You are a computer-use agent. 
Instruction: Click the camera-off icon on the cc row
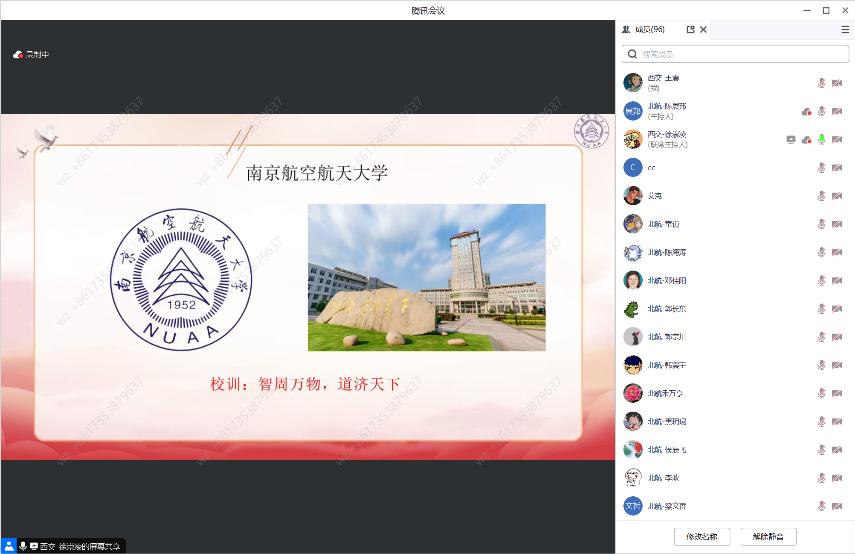pos(837,167)
